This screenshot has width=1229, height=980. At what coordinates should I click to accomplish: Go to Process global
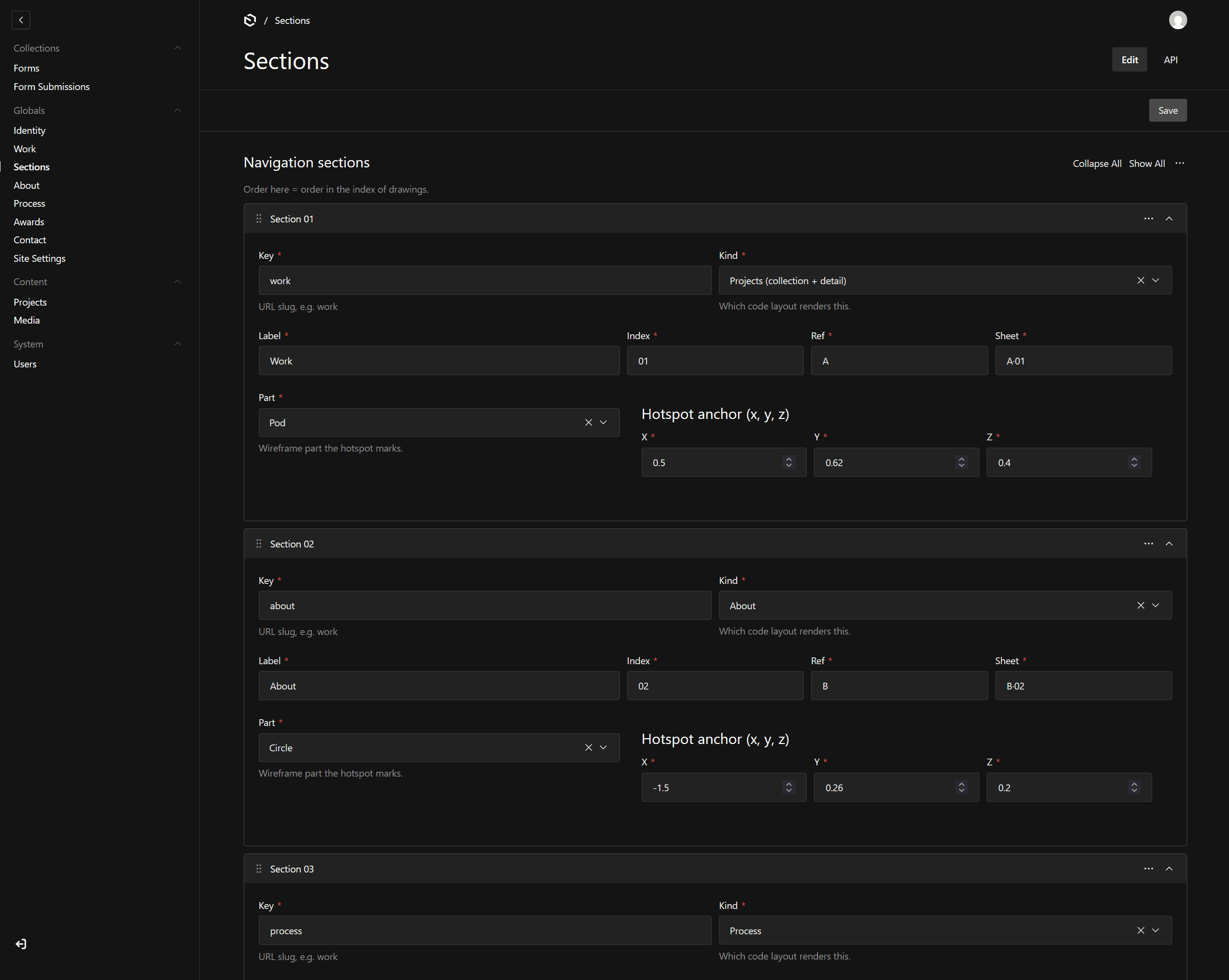pos(29,203)
